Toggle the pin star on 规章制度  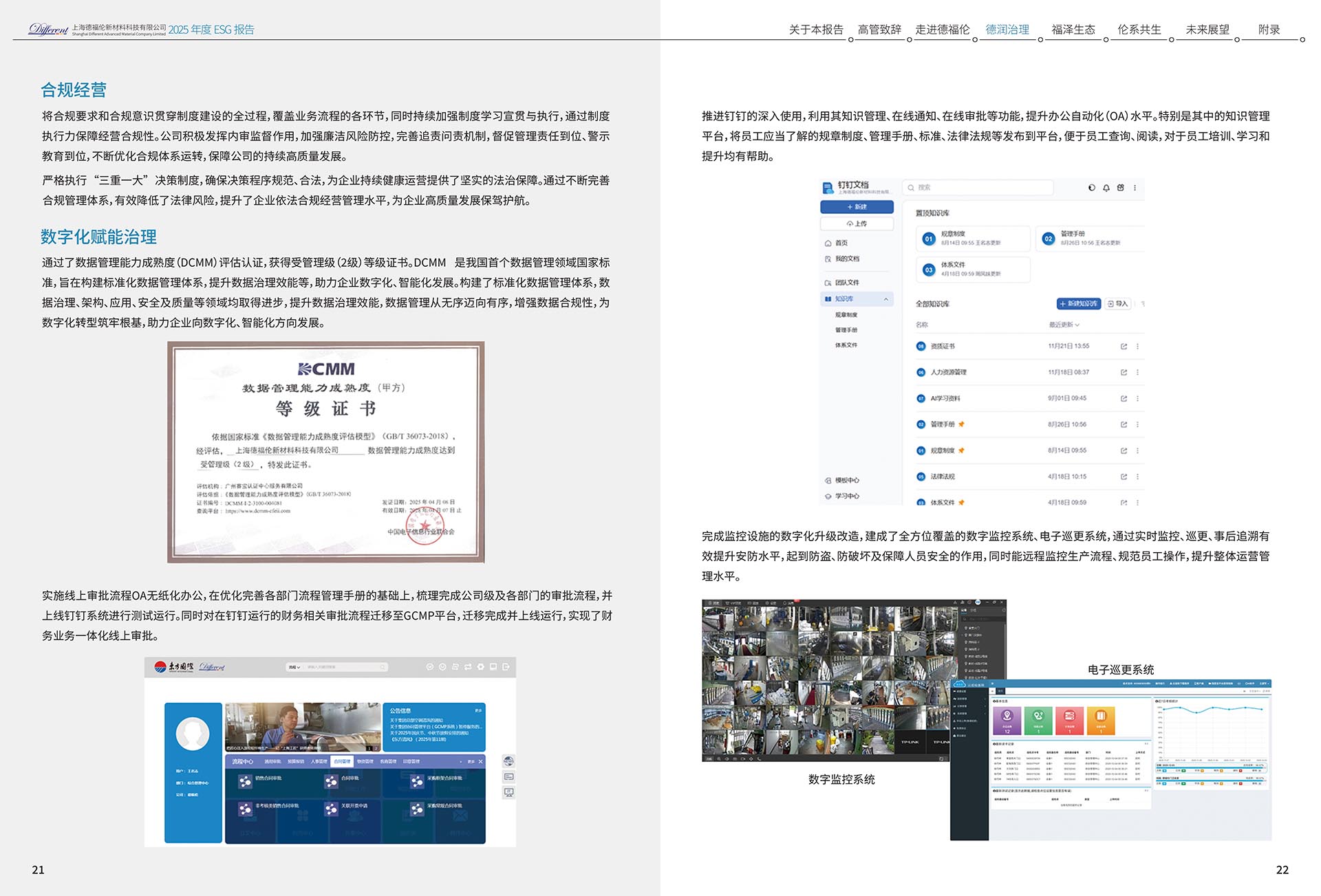(x=961, y=450)
